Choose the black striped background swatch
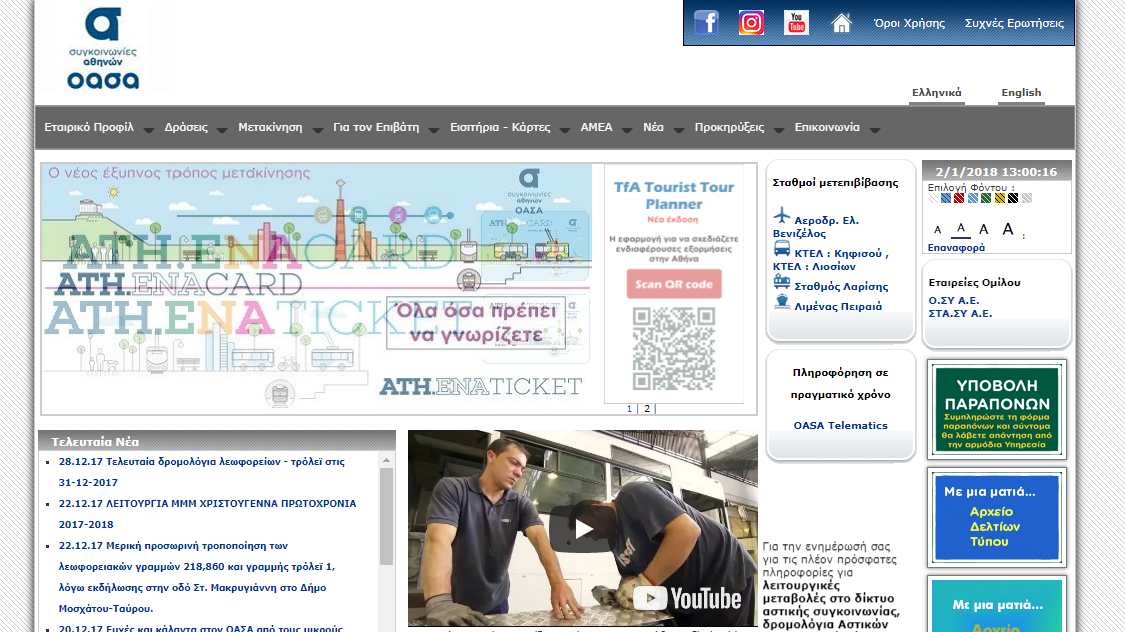This screenshot has height=632, width=1125. pos(1013,198)
